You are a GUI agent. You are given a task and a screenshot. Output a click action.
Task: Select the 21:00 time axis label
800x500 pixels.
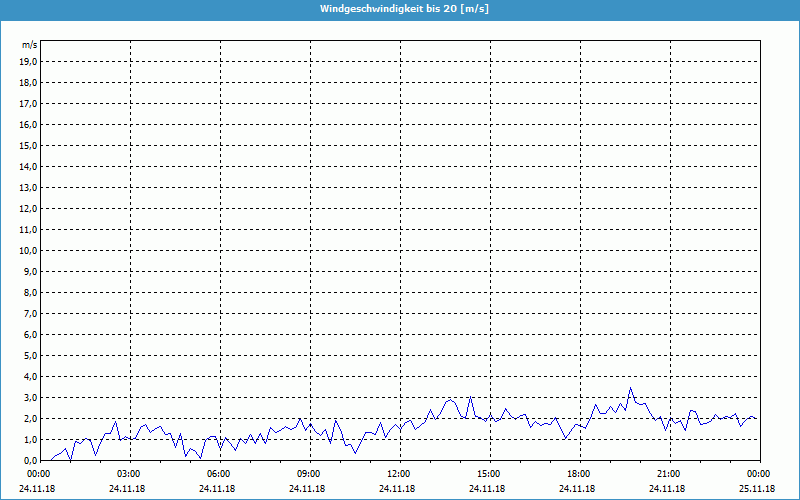668,474
